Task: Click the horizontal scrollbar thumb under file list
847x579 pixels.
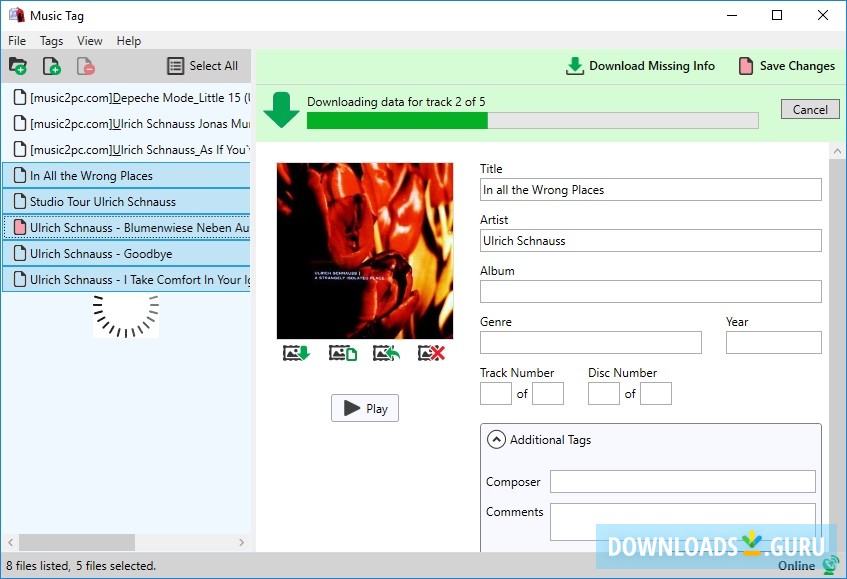Action: pos(77,542)
